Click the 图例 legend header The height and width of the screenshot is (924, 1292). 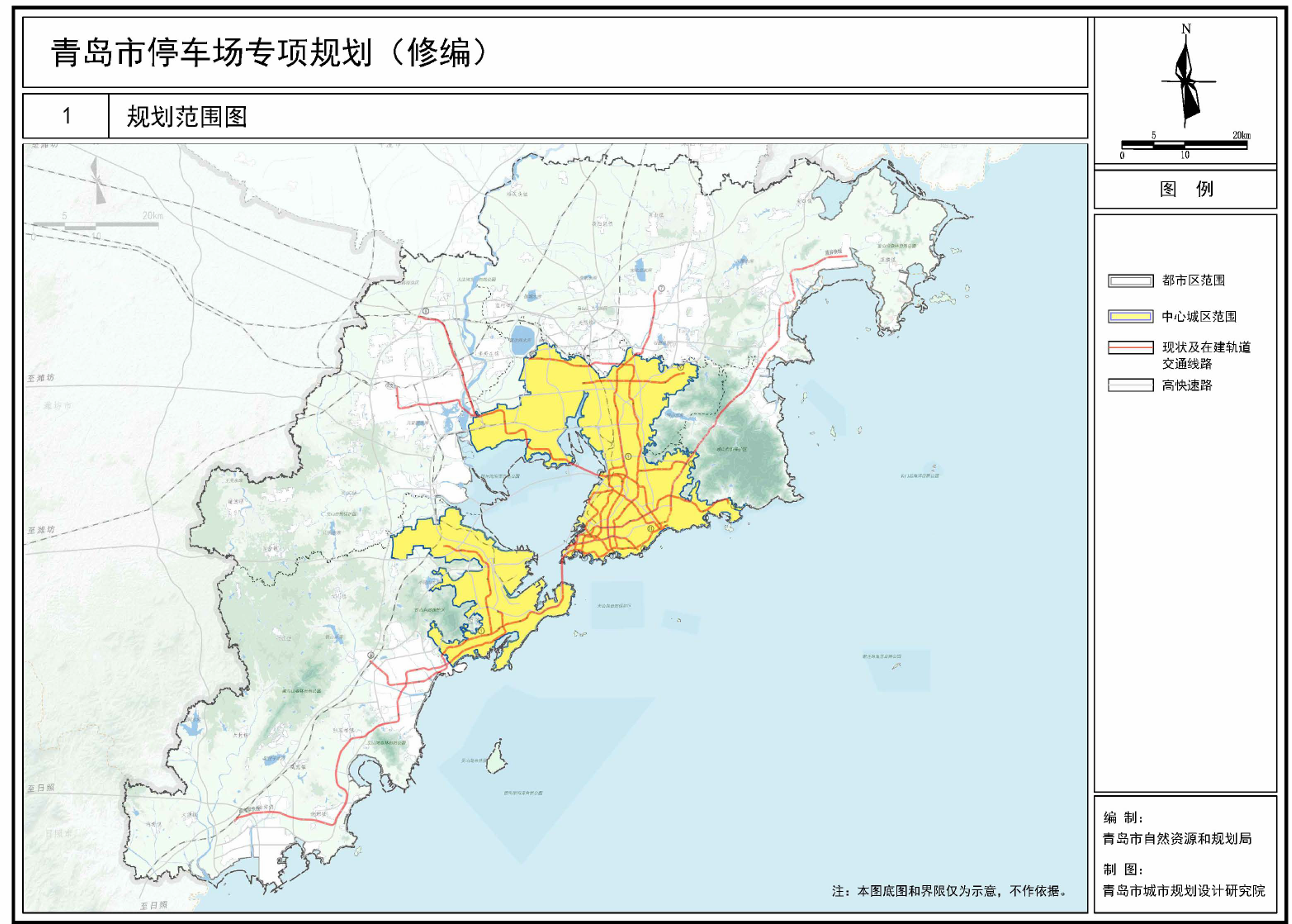click(1185, 189)
